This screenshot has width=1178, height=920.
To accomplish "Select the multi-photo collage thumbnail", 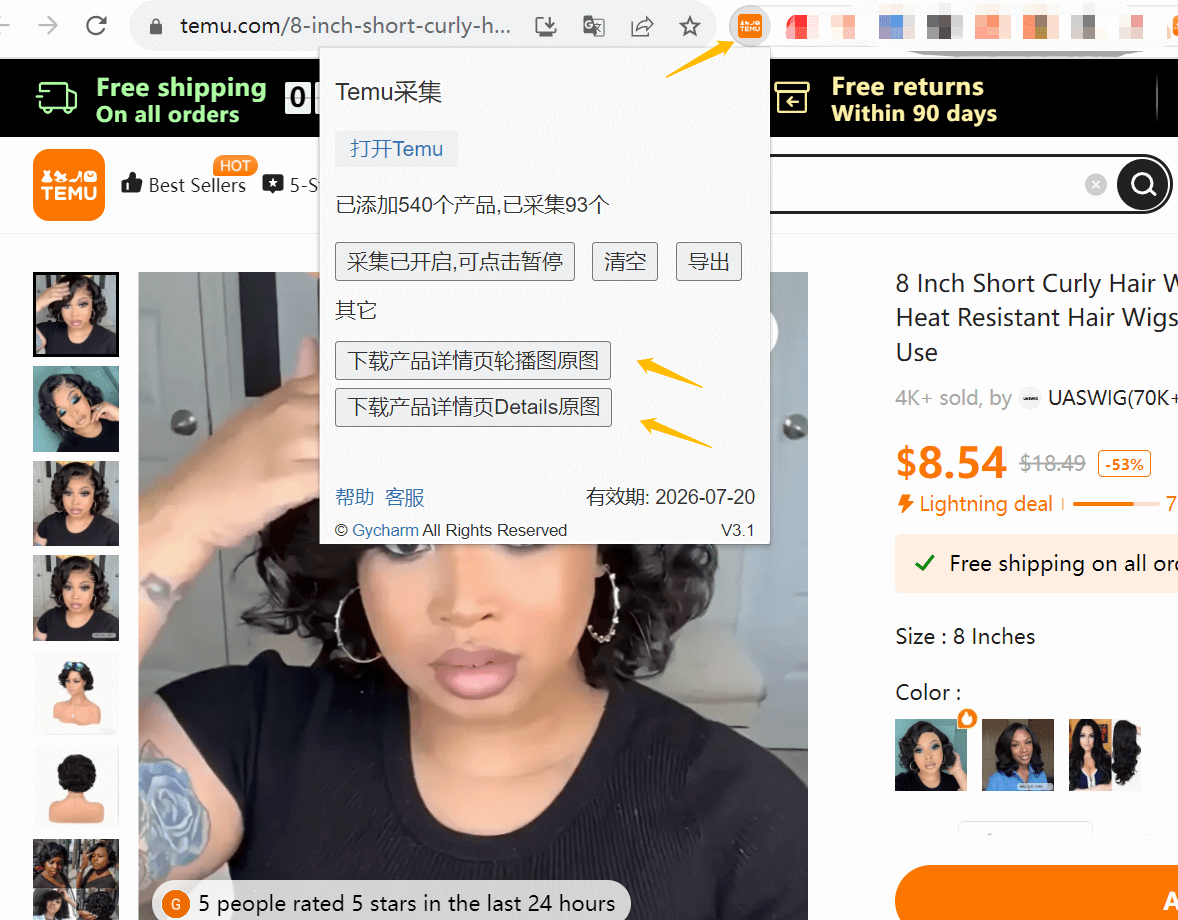I will click(76, 879).
